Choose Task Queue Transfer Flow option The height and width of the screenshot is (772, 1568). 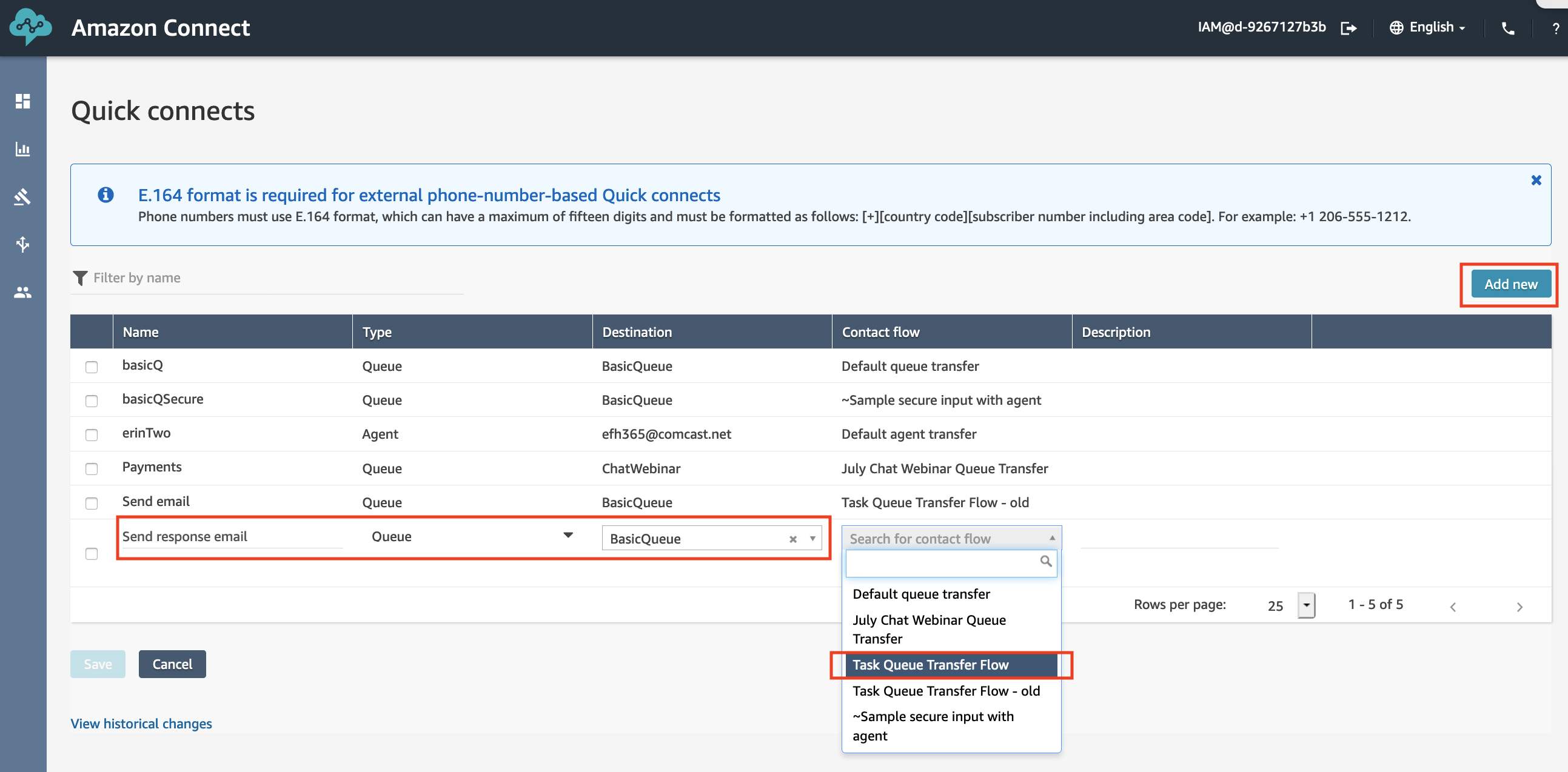[951, 664]
